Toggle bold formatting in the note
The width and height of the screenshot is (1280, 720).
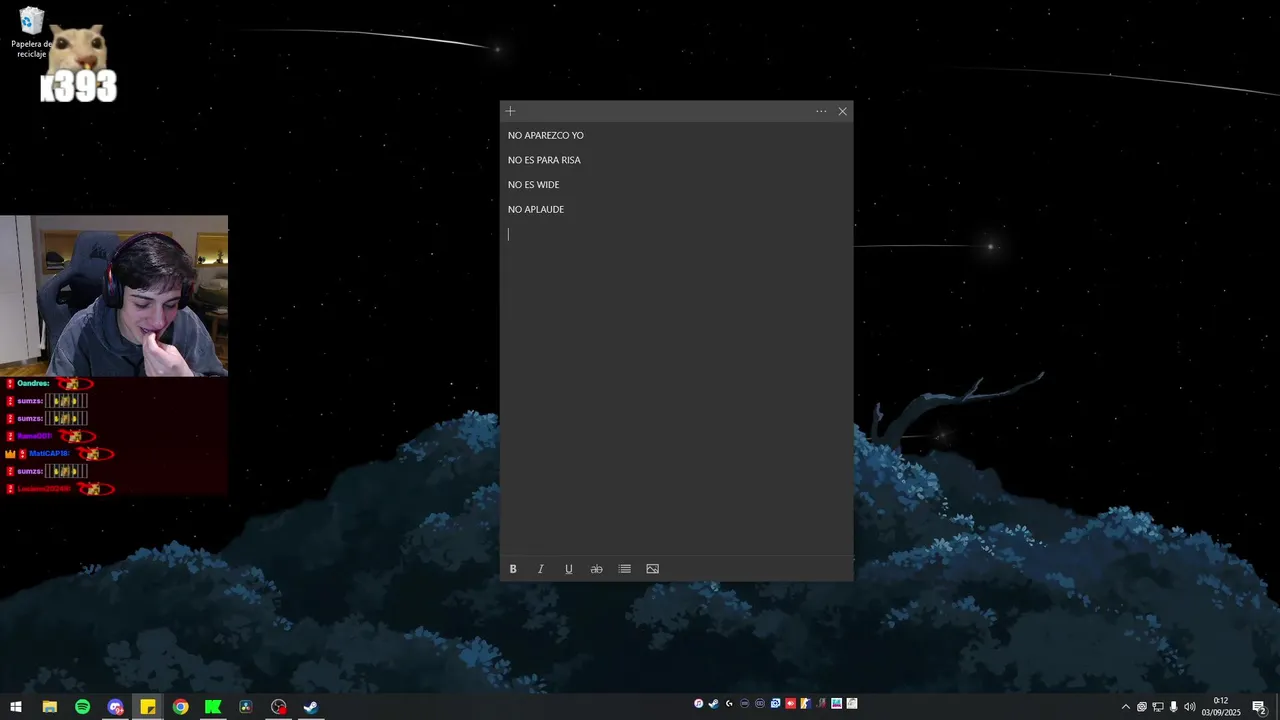(513, 569)
